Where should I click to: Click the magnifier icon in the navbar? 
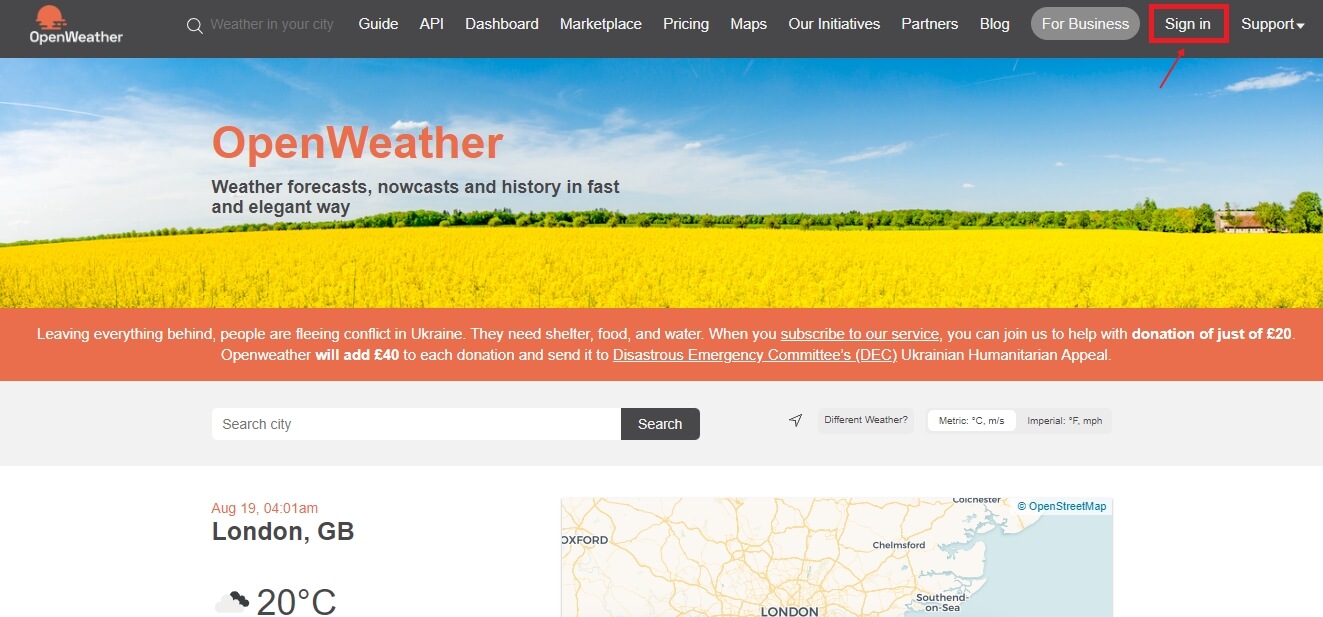coord(194,25)
